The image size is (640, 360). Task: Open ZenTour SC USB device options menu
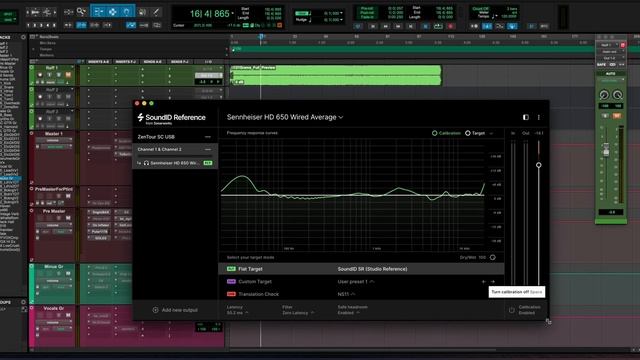coord(208,137)
